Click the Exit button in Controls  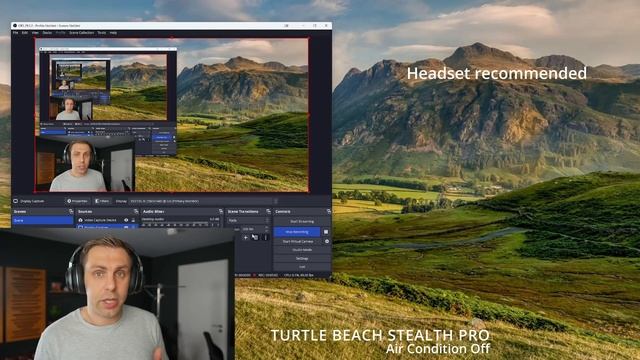302,267
